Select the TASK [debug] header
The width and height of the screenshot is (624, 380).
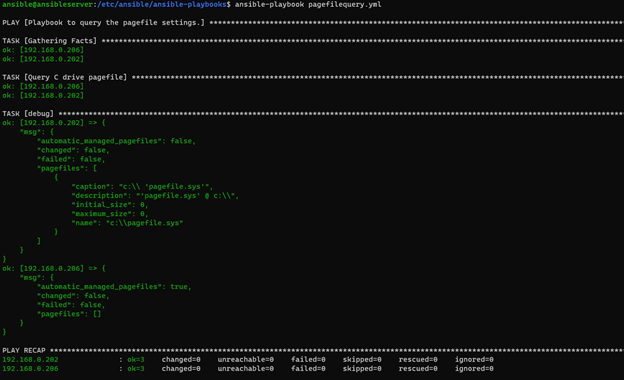point(313,114)
